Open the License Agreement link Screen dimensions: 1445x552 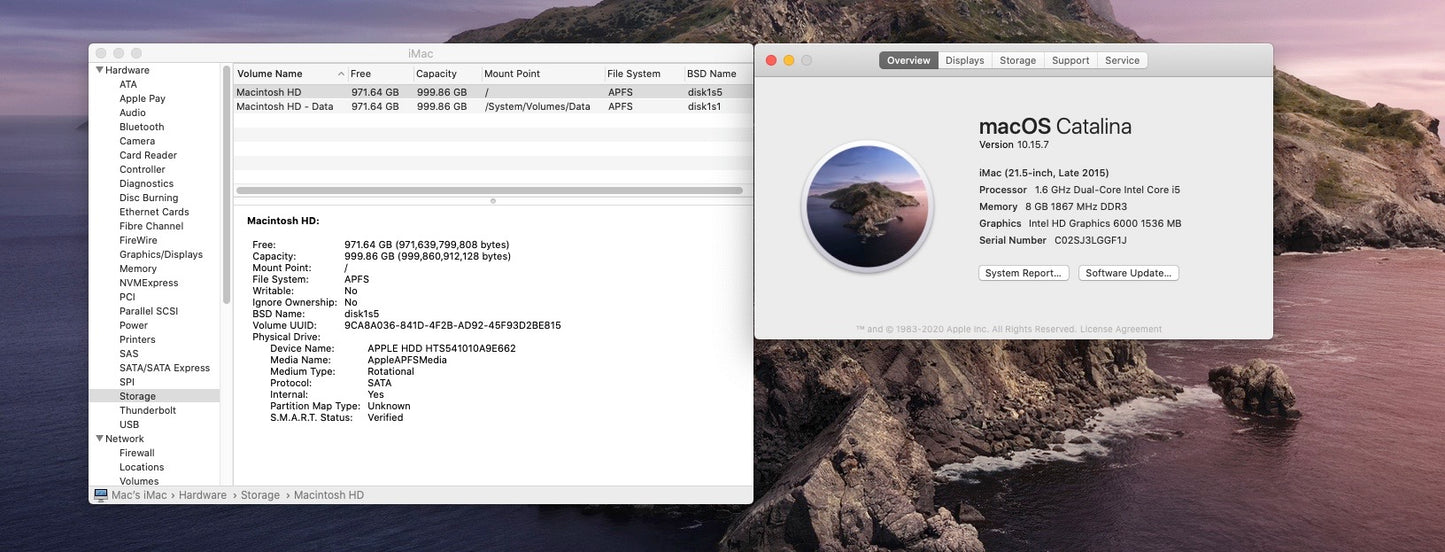(x=1120, y=329)
